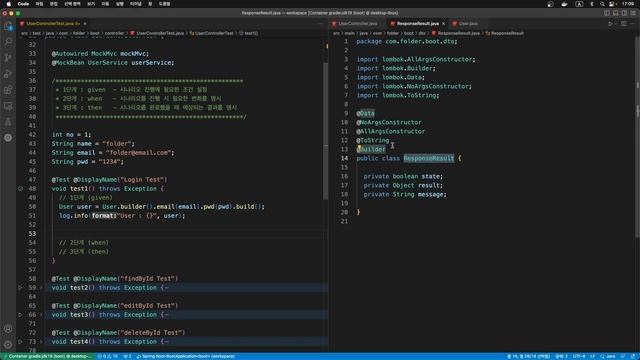Image resolution: width=640 pixels, height=360 pixels.
Task: Click the Docker whale menu bar icon
Action: coord(564,4)
